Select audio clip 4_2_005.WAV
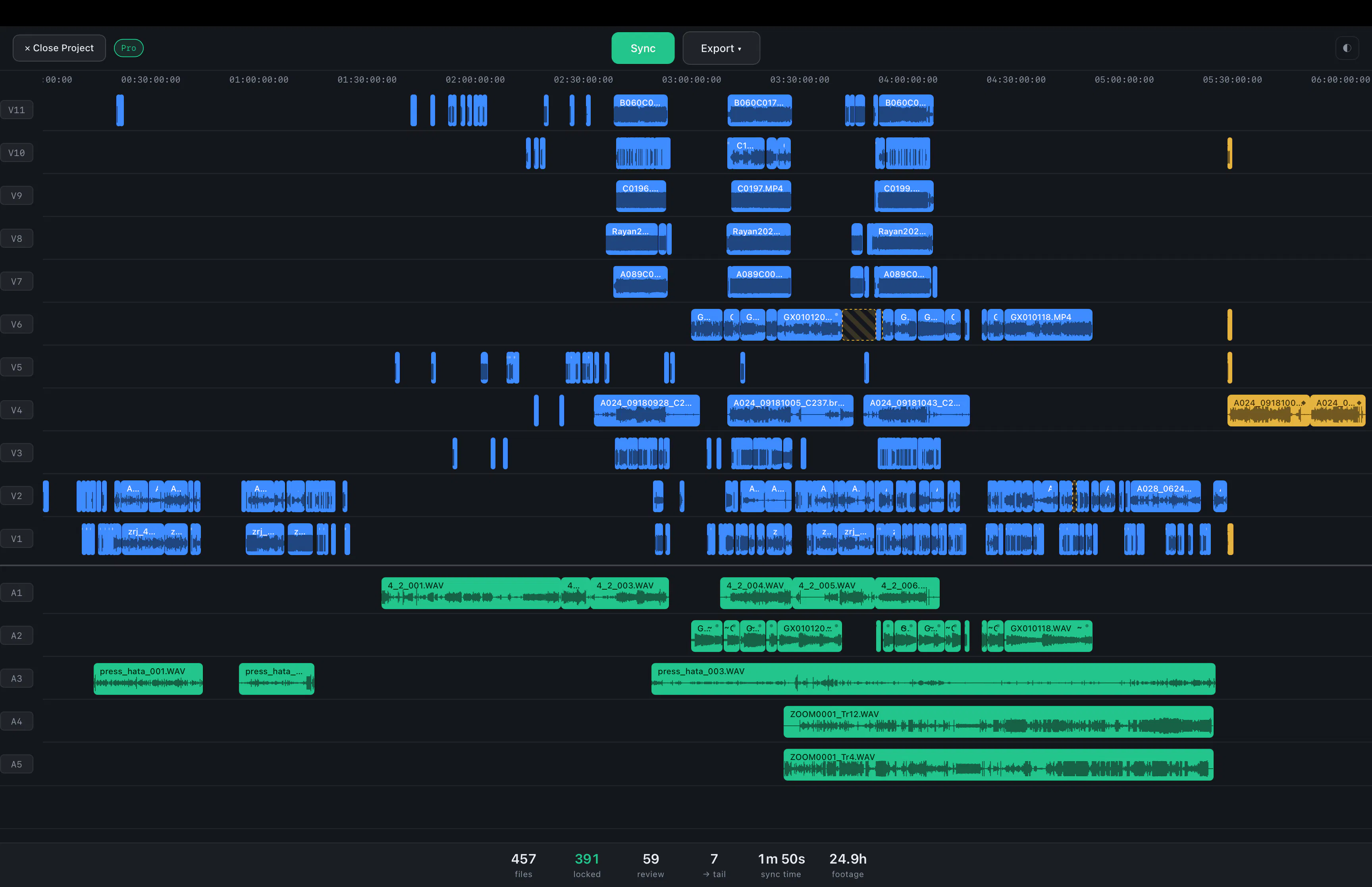The height and width of the screenshot is (887, 1372). (833, 593)
